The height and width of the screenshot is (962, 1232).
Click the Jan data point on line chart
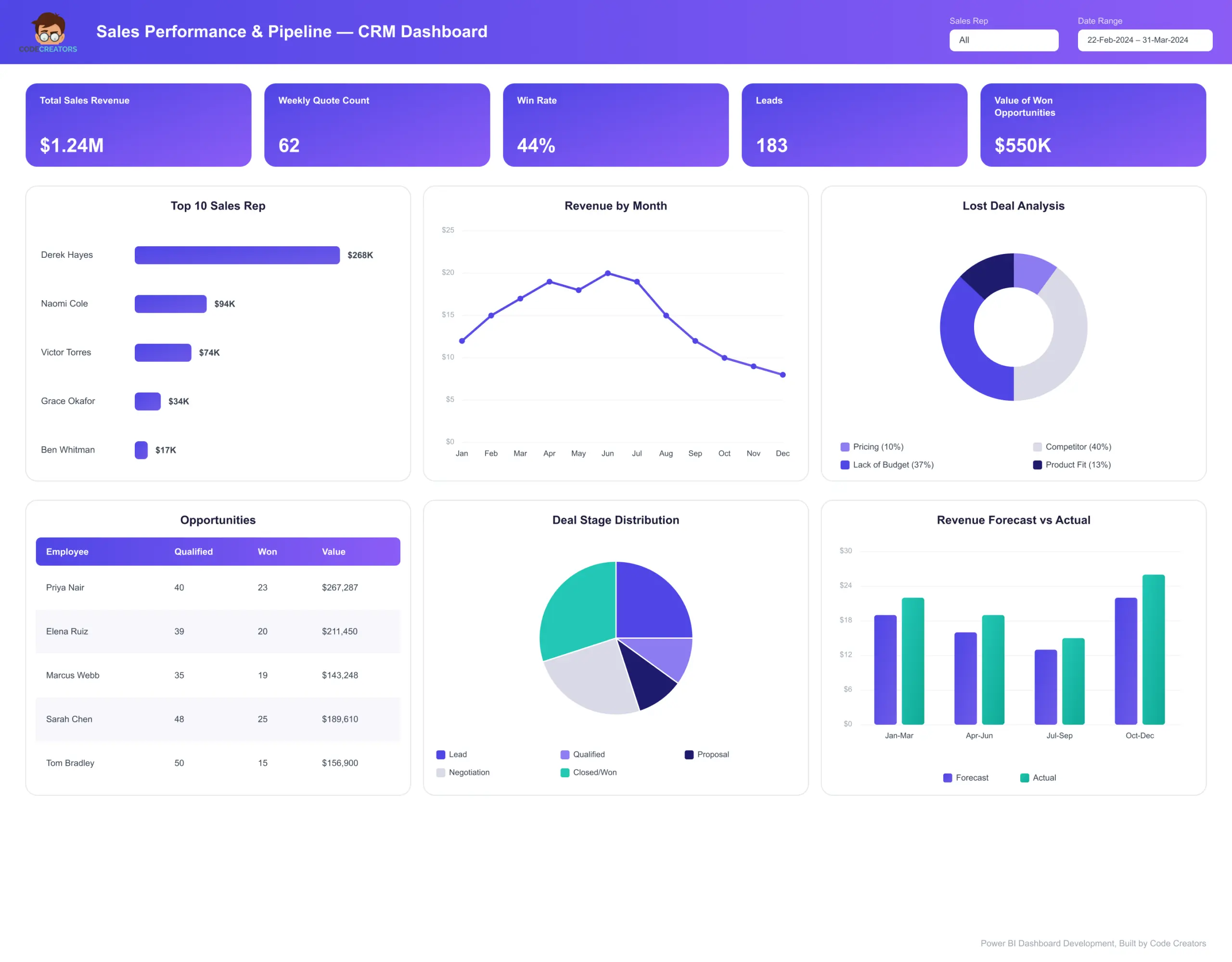coord(462,341)
